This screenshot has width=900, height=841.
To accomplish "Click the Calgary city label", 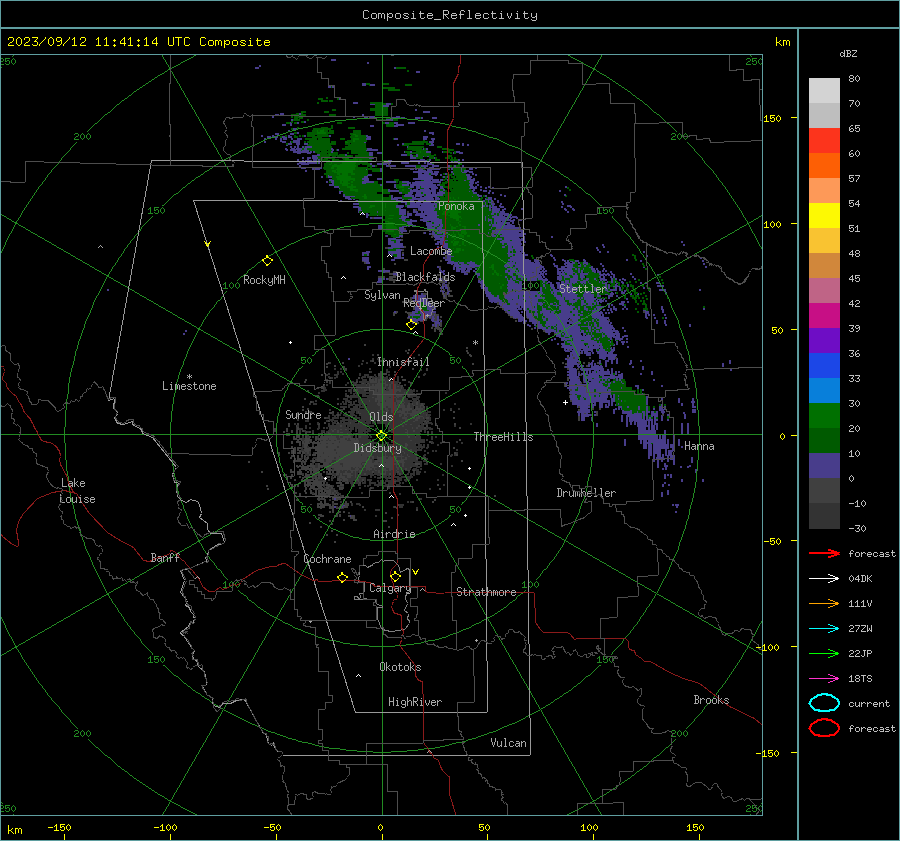I will (x=390, y=588).
